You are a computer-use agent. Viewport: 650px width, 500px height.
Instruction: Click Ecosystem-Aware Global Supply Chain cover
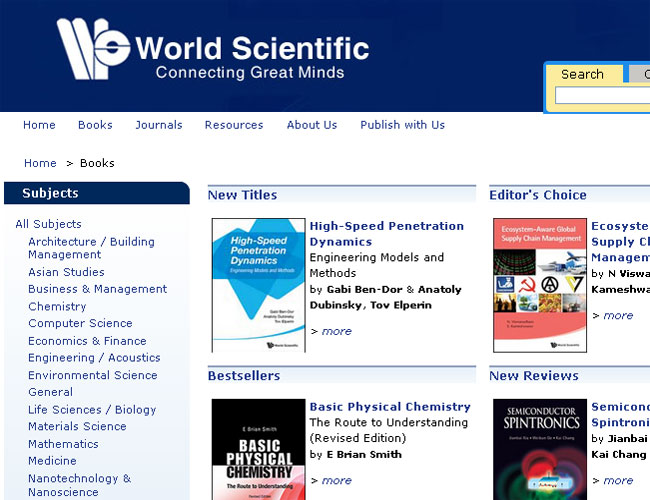click(x=540, y=285)
